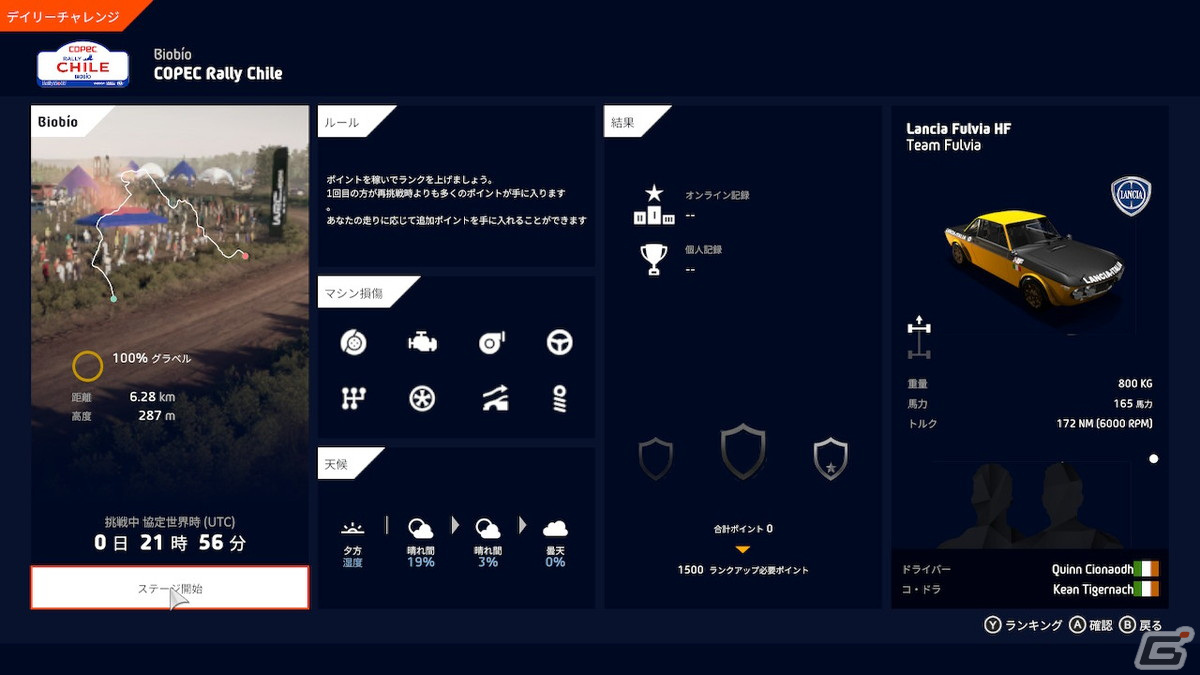The image size is (1200, 675).
Task: Click the Lancia Fulvia HF title
Action: click(958, 129)
